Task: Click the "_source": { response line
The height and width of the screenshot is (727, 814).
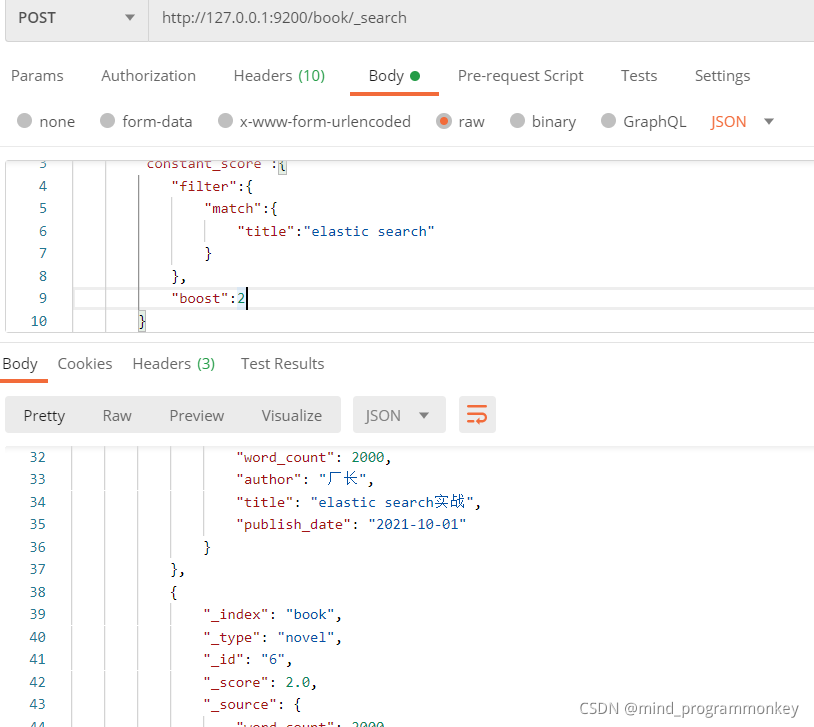Action: pos(252,705)
